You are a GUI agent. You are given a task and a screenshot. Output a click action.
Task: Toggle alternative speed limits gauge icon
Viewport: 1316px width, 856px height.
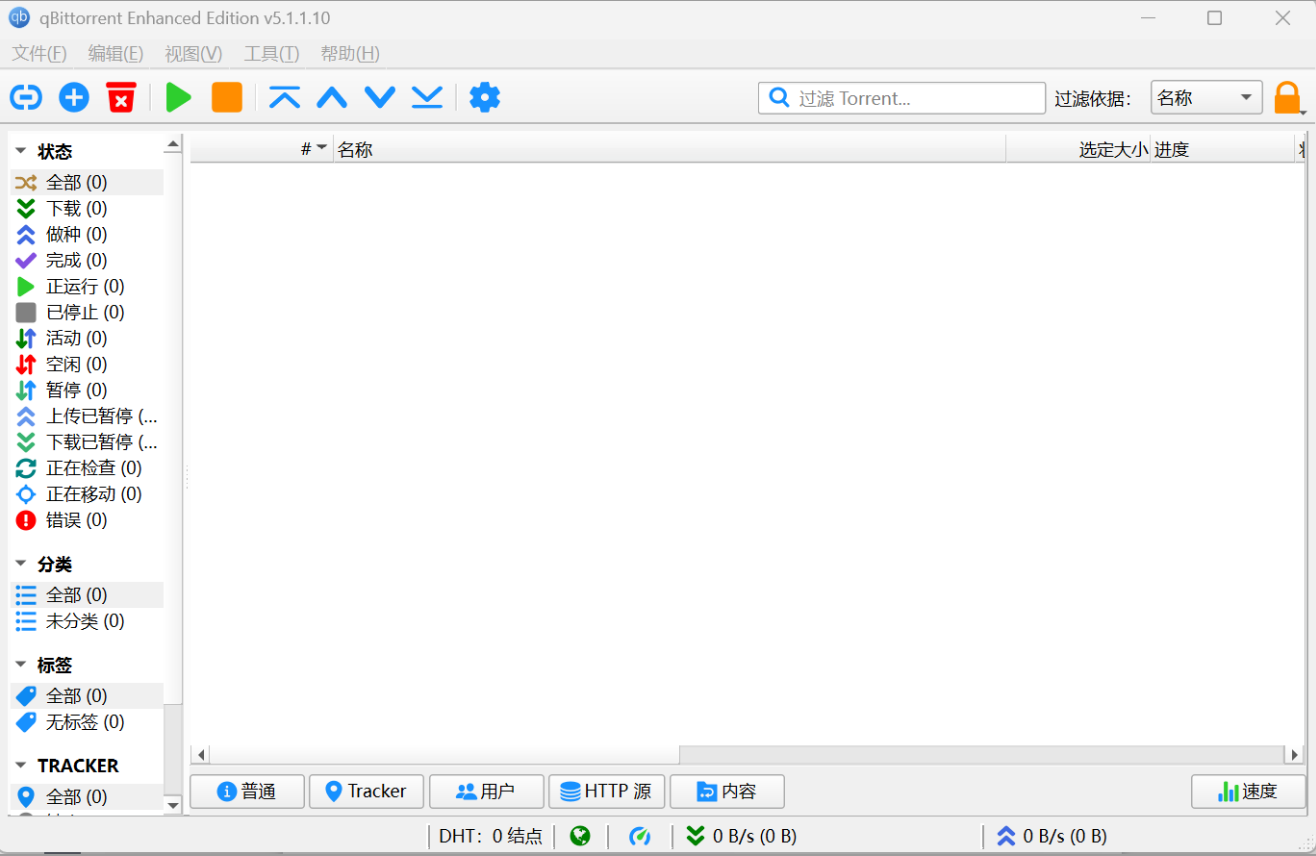640,836
